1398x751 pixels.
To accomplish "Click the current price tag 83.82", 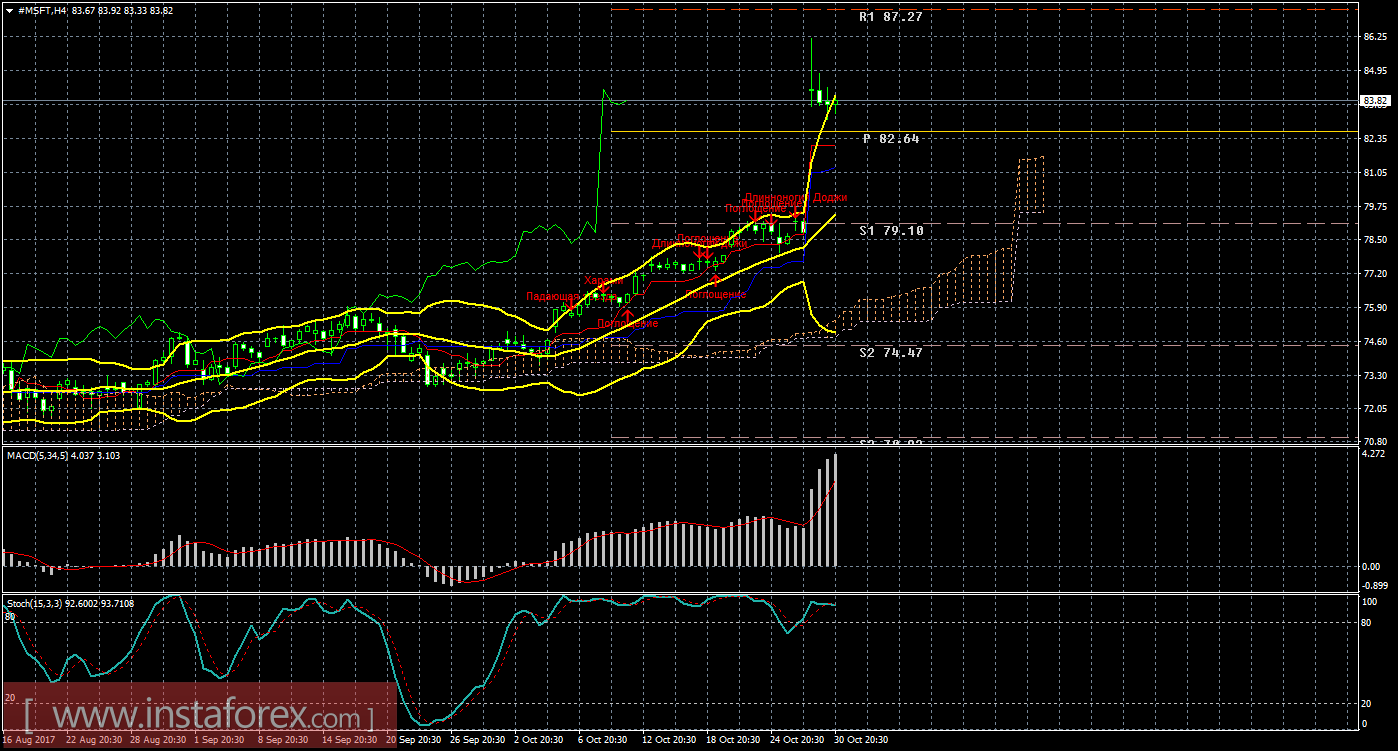I will coord(1375,101).
